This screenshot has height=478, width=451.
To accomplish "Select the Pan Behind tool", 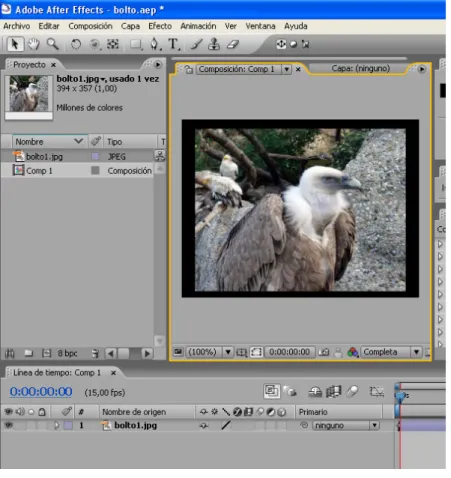I will [113, 44].
